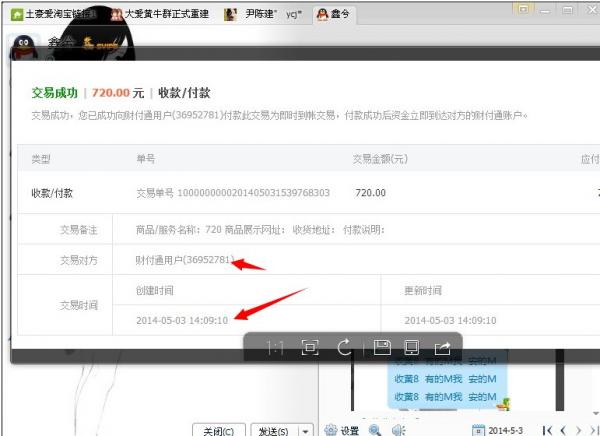600x436 pixels.
Task: Share the image via forward arrow icon
Action: 442,348
